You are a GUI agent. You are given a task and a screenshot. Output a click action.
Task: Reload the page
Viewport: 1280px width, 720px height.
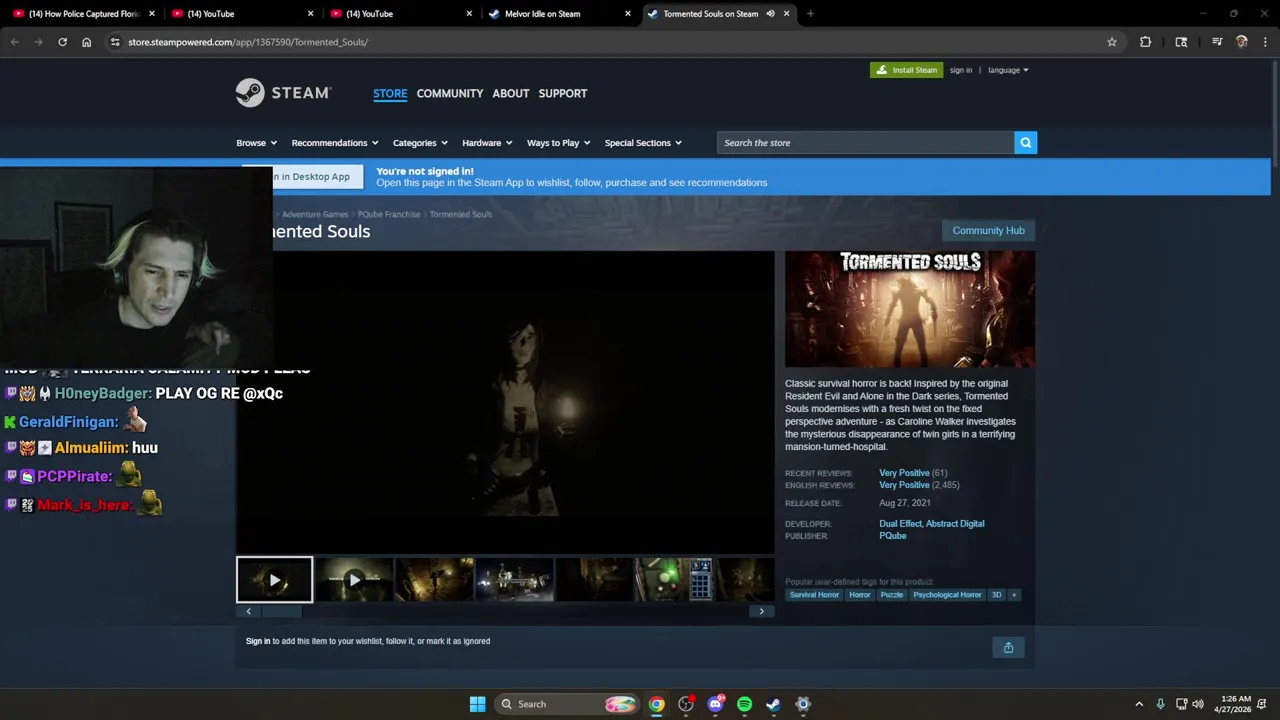[x=62, y=42]
